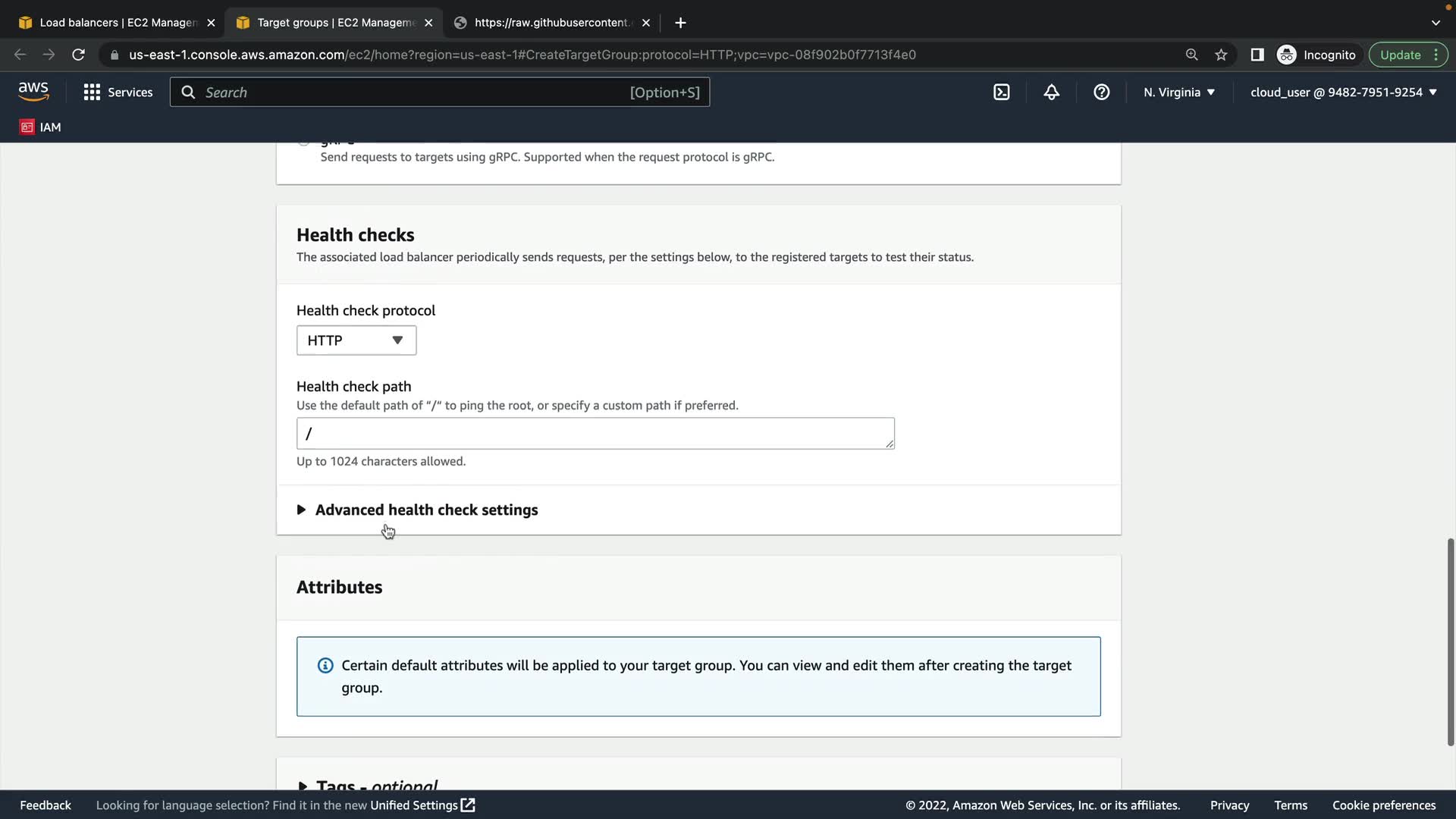Open the help question mark icon
The height and width of the screenshot is (819, 1456).
tap(1101, 93)
